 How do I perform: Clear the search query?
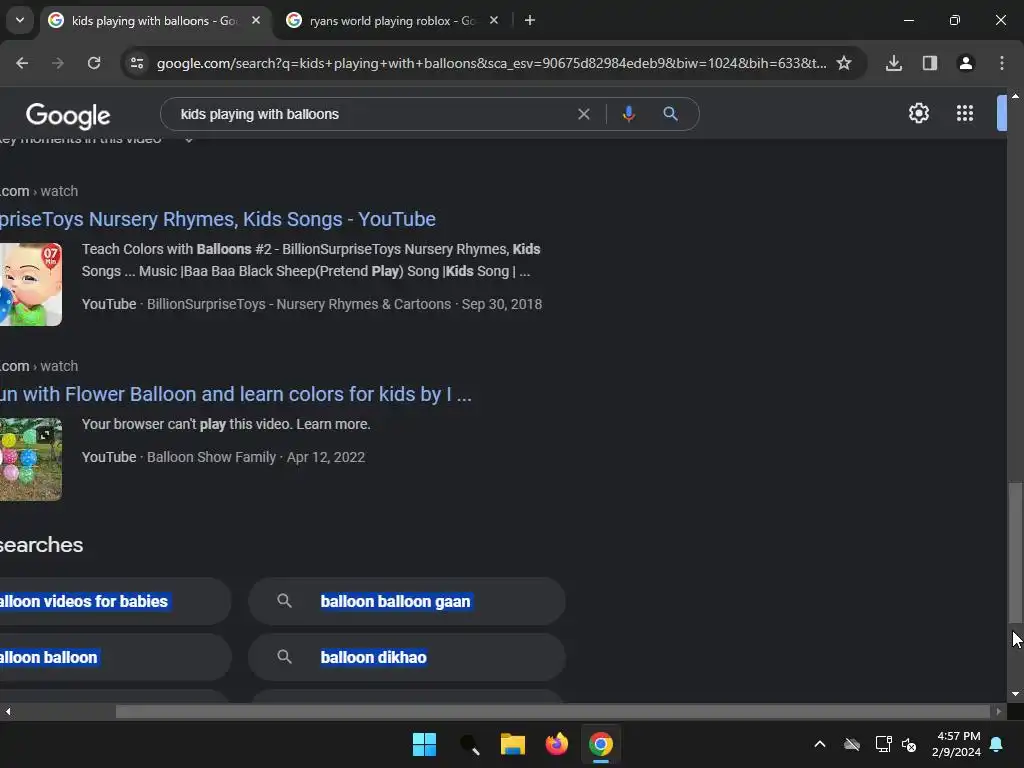583,114
